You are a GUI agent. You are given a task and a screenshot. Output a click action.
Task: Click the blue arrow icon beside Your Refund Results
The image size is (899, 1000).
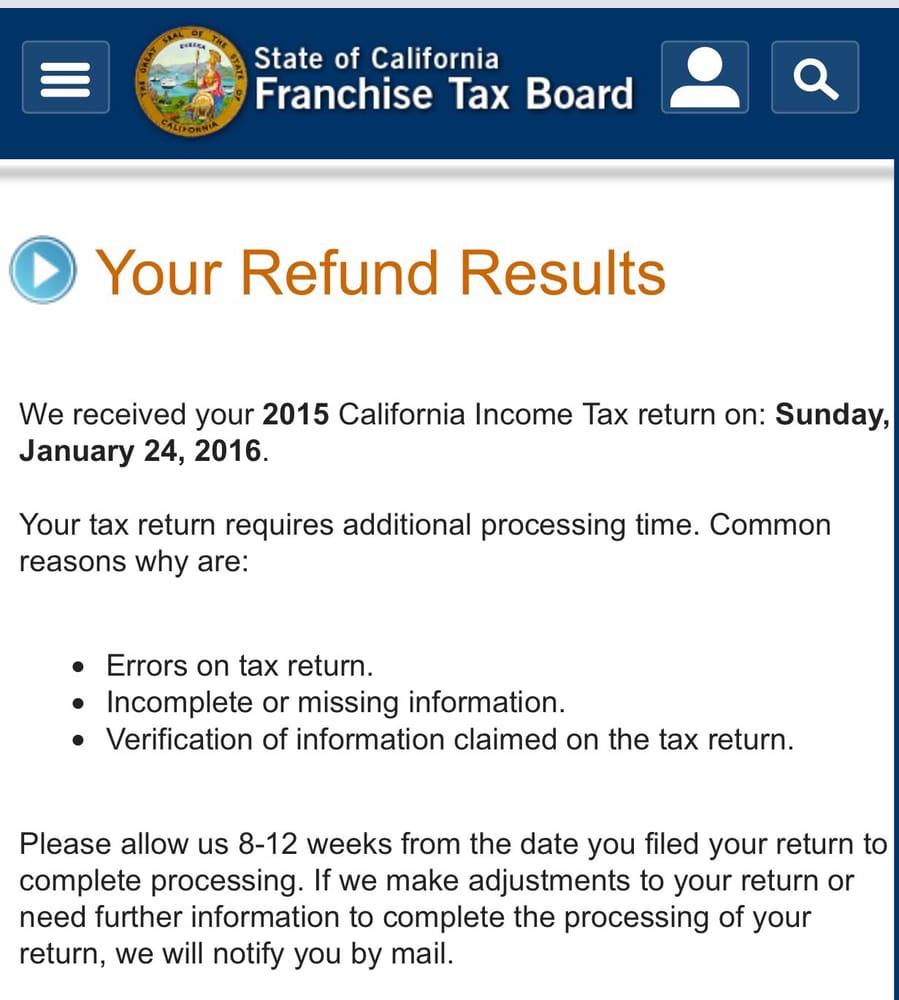point(43,270)
